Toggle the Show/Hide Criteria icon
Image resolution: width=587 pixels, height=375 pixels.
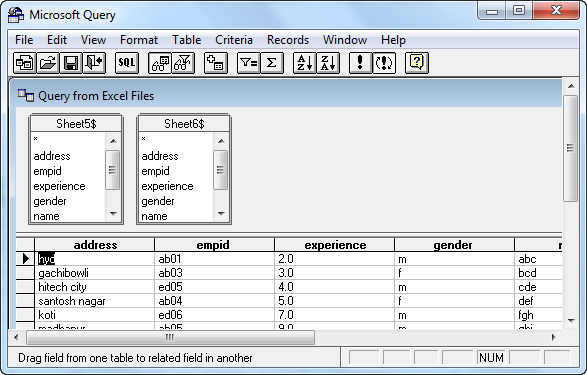click(x=183, y=62)
